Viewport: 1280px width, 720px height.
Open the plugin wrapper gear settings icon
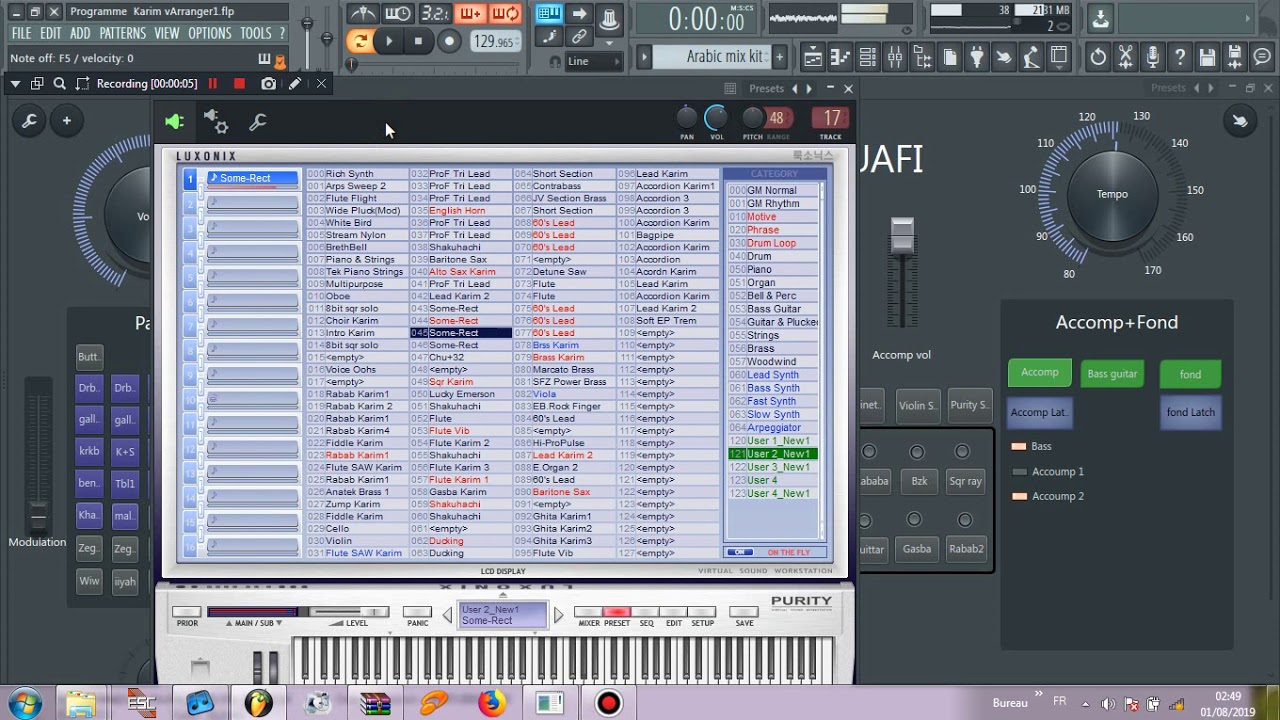pos(216,122)
